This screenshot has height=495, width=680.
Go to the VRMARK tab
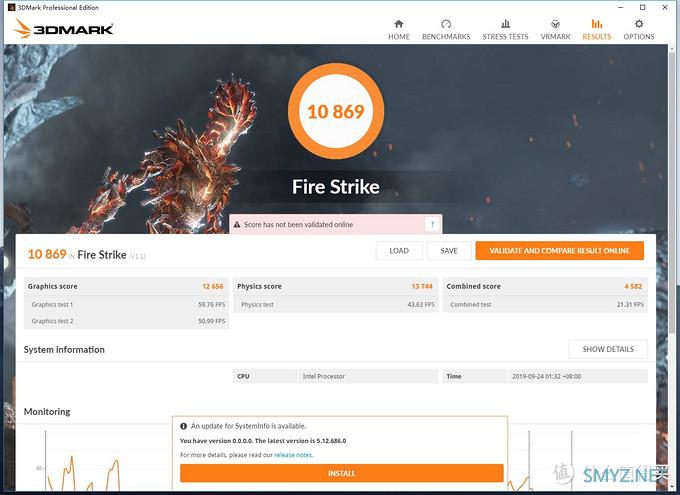coord(555,30)
